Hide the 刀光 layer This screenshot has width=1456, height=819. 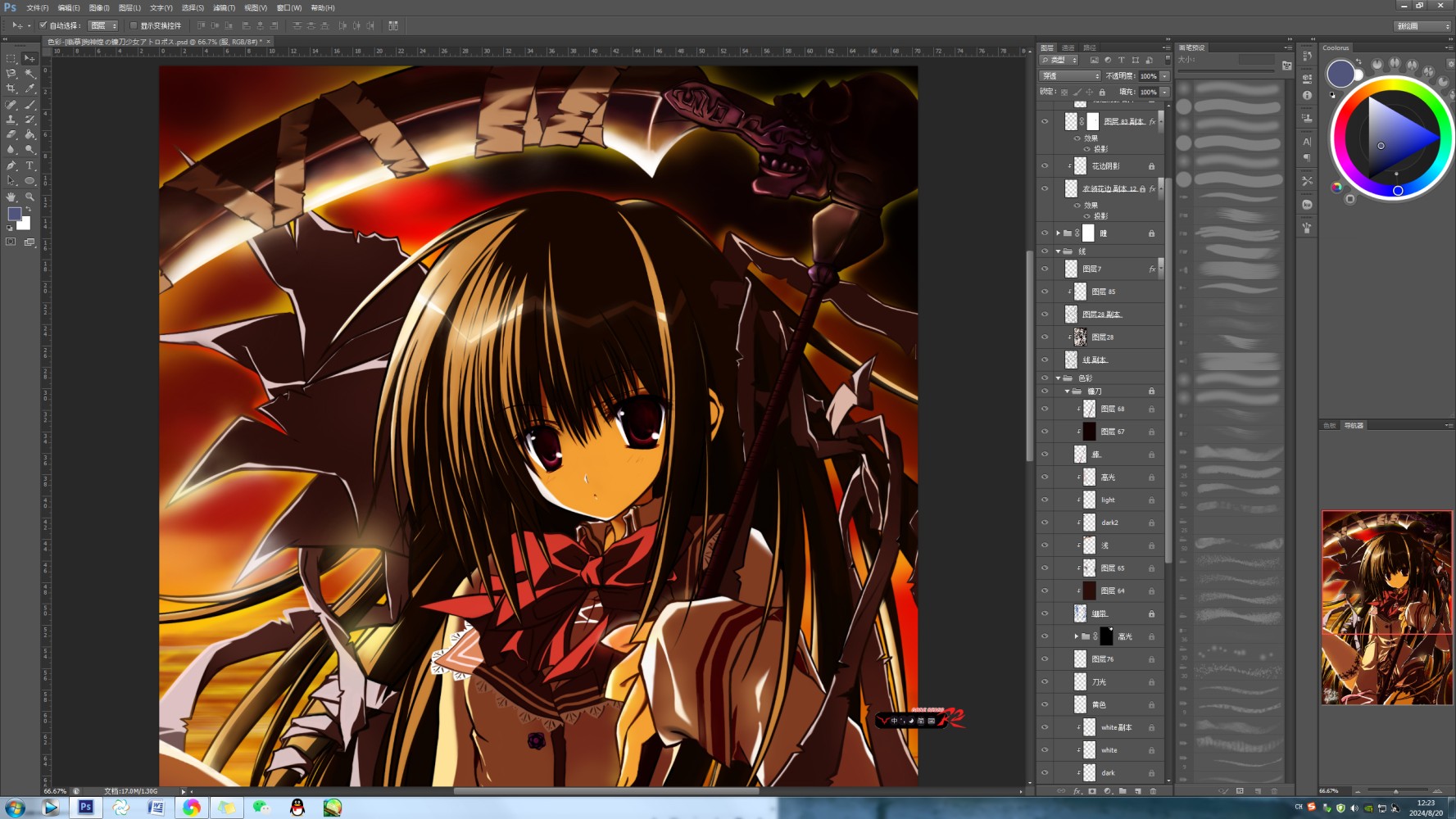click(x=1045, y=681)
